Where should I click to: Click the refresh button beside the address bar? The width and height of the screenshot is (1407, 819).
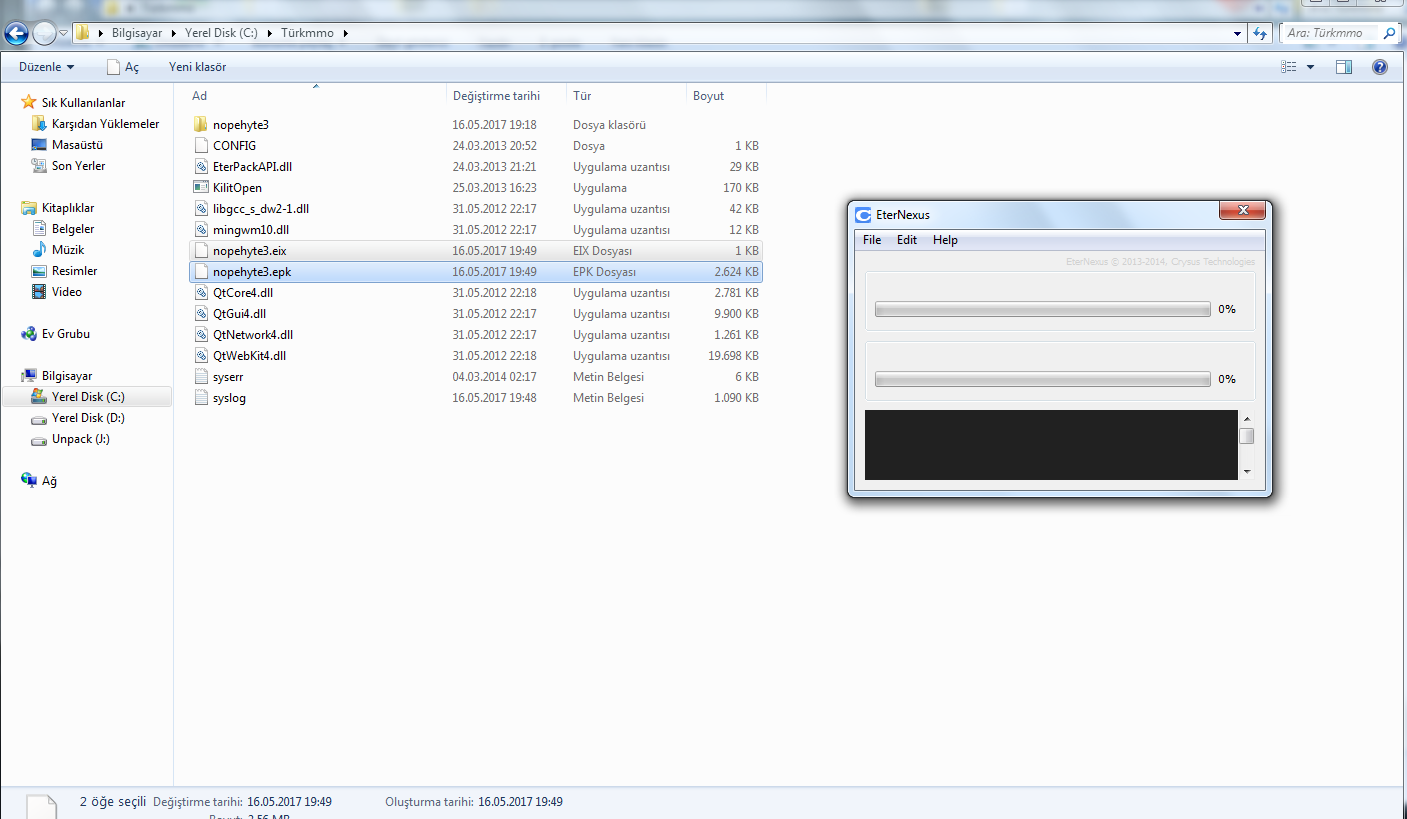1261,33
